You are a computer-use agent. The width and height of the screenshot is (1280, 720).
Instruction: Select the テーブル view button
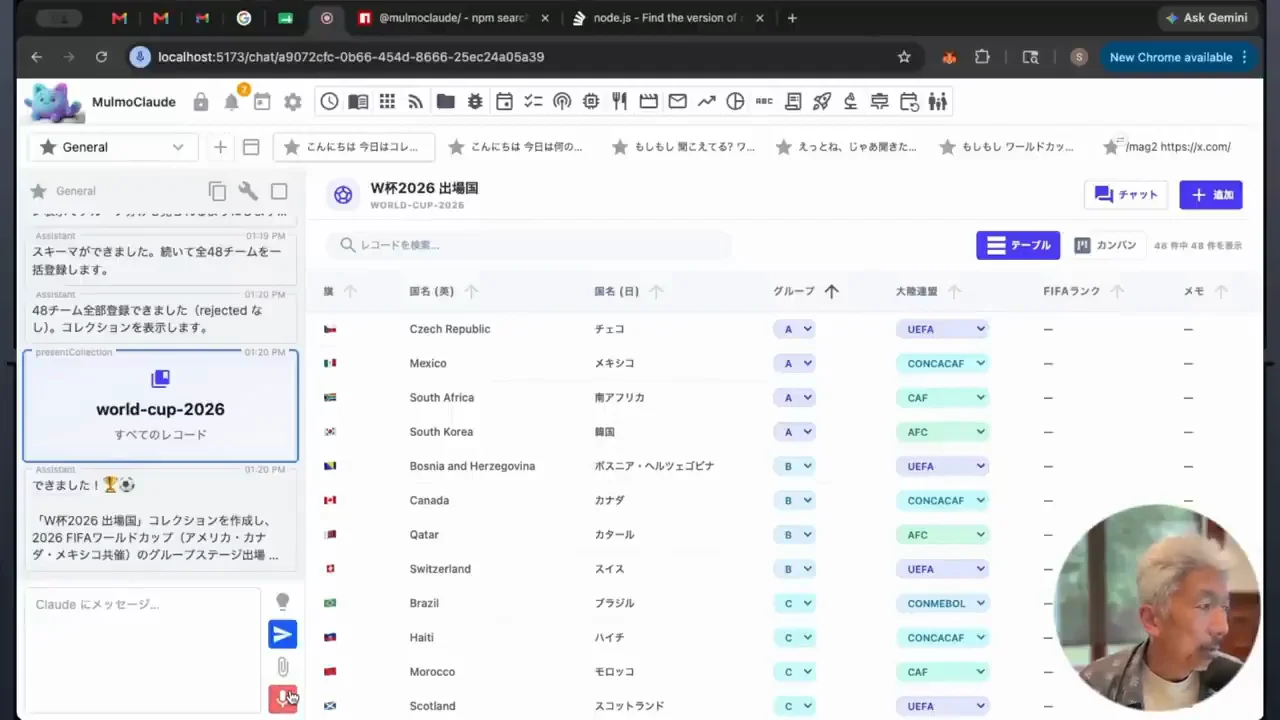tap(1018, 245)
